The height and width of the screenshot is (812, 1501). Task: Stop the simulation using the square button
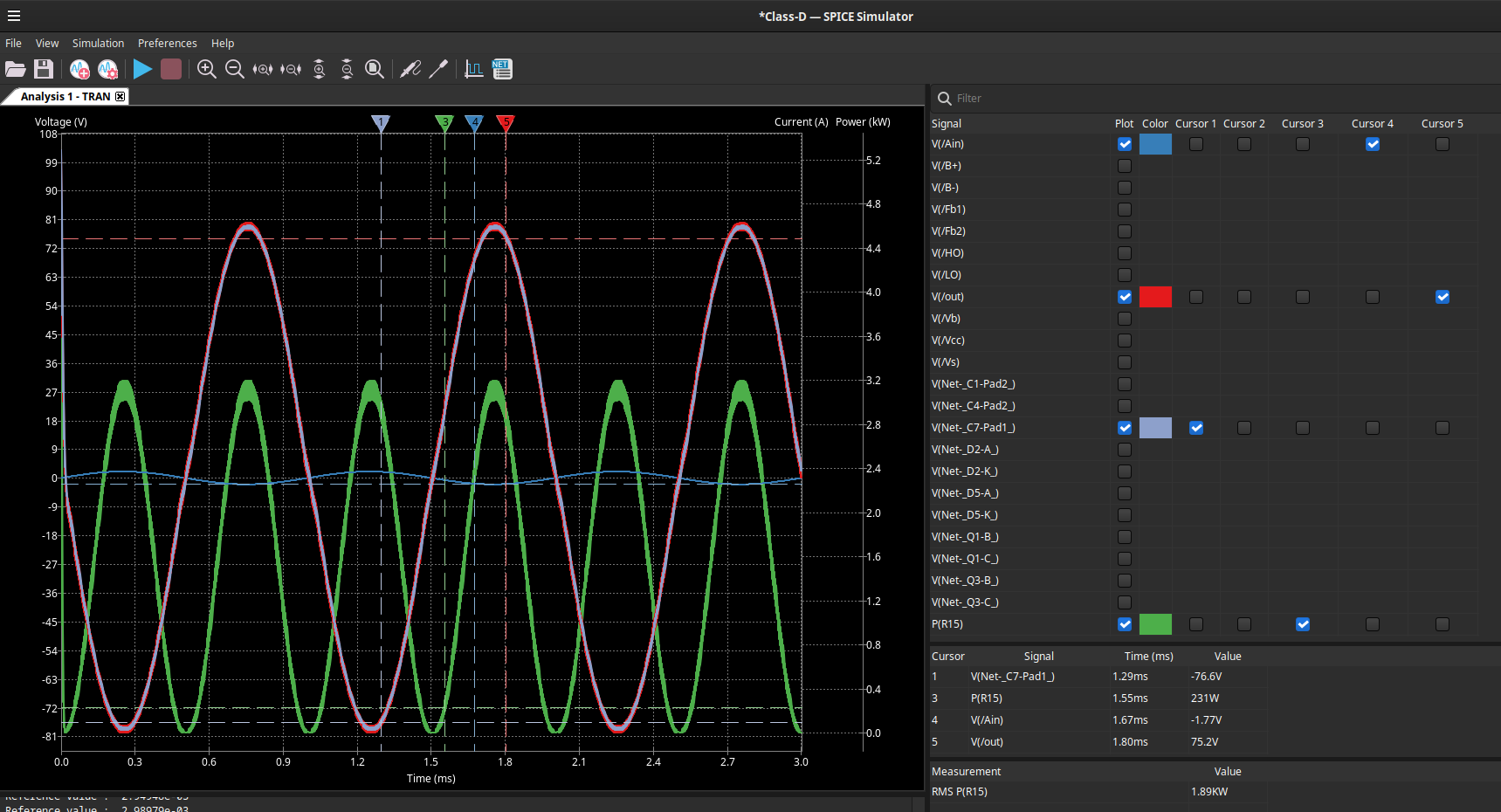[x=171, y=69]
